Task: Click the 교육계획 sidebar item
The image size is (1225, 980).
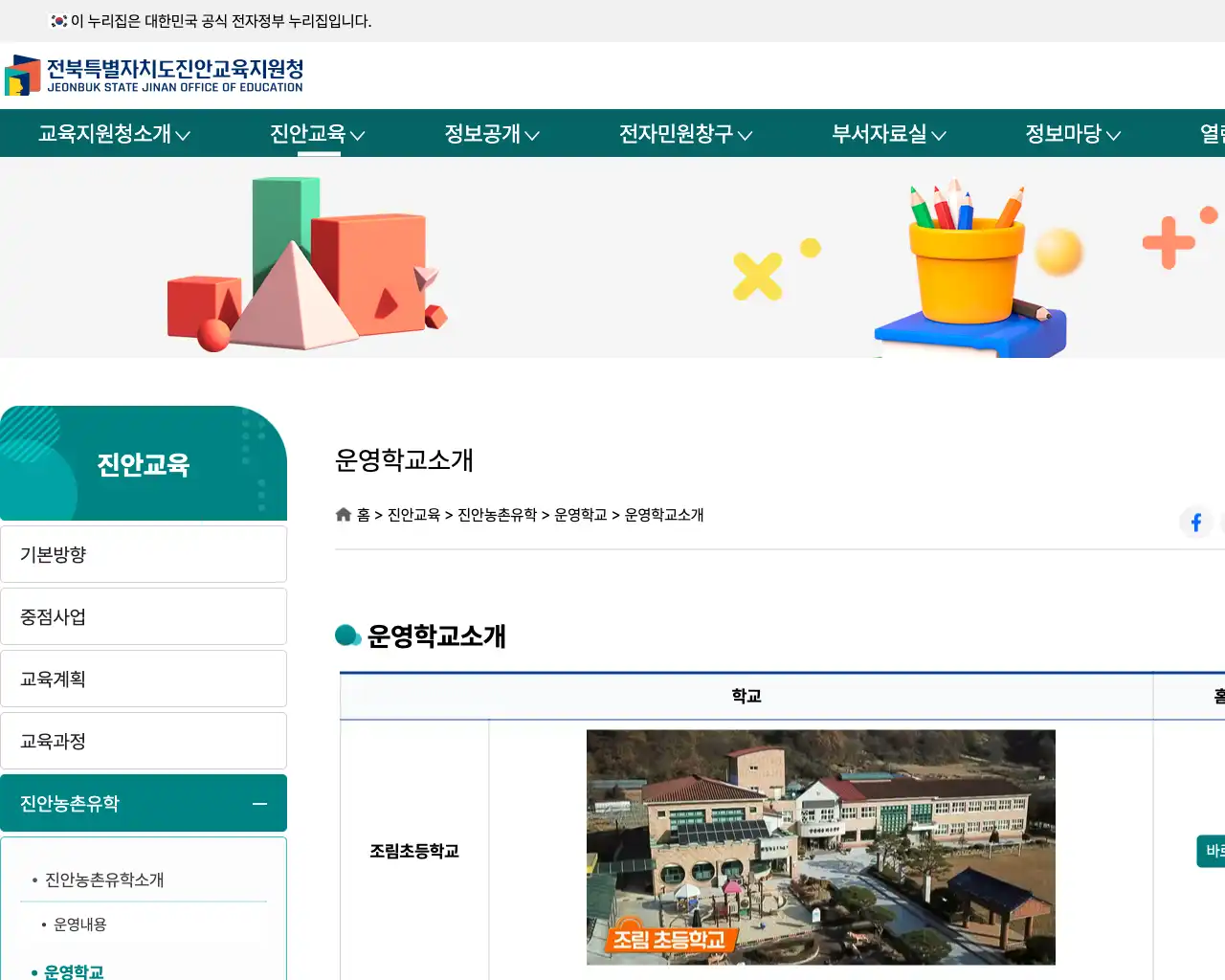Action: (x=144, y=678)
